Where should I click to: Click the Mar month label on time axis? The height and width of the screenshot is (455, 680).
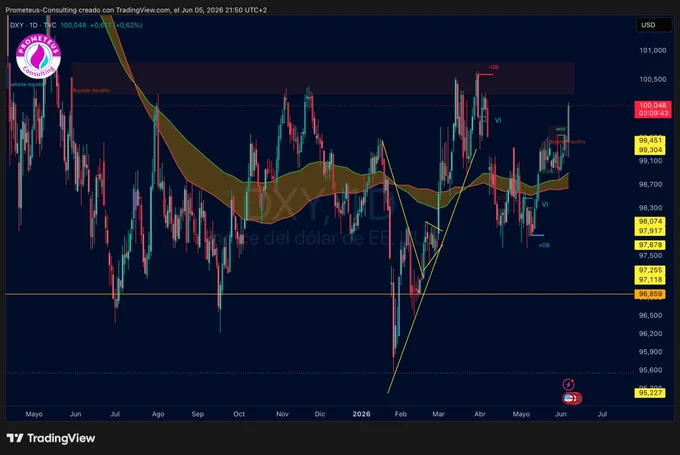pyautogui.click(x=438, y=414)
